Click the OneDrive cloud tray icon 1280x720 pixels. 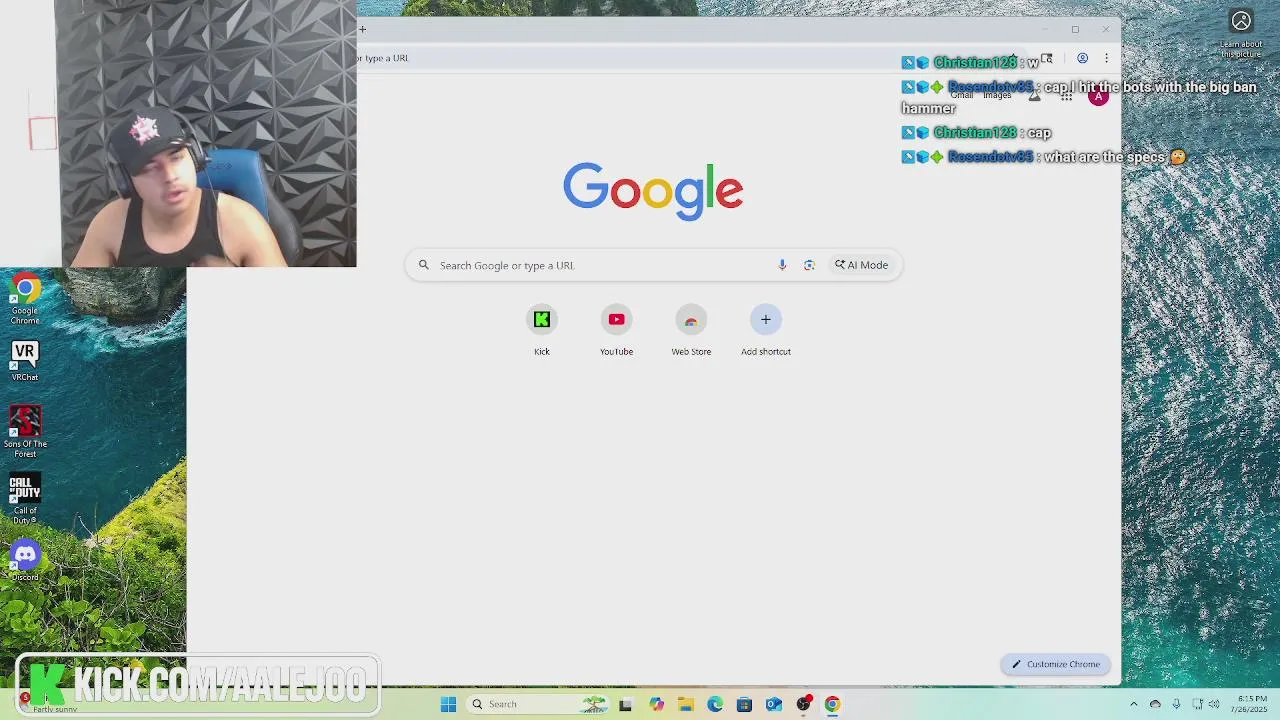[x=1155, y=704]
